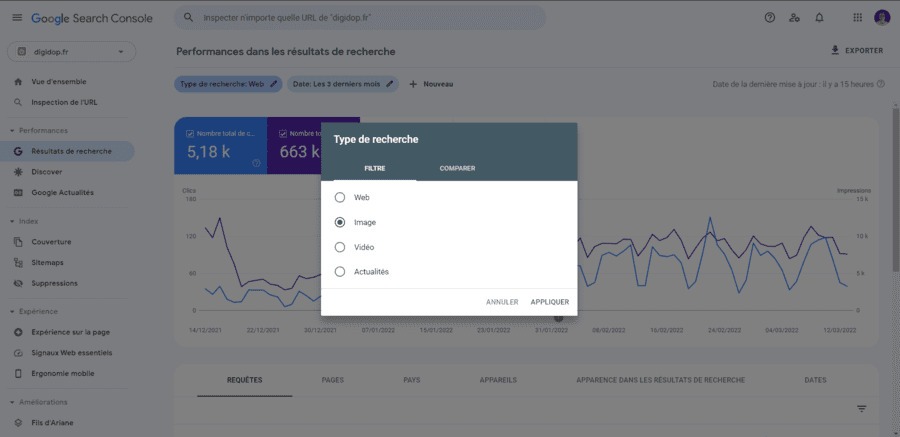
Task: Open the APPAREILS tab
Action: click(498, 380)
